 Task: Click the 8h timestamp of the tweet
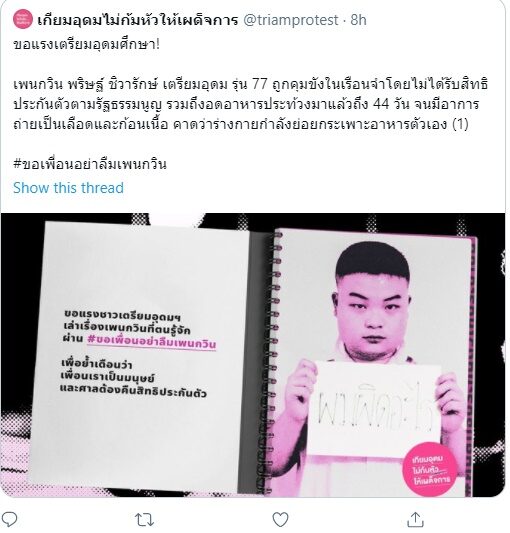pyautogui.click(x=358, y=20)
